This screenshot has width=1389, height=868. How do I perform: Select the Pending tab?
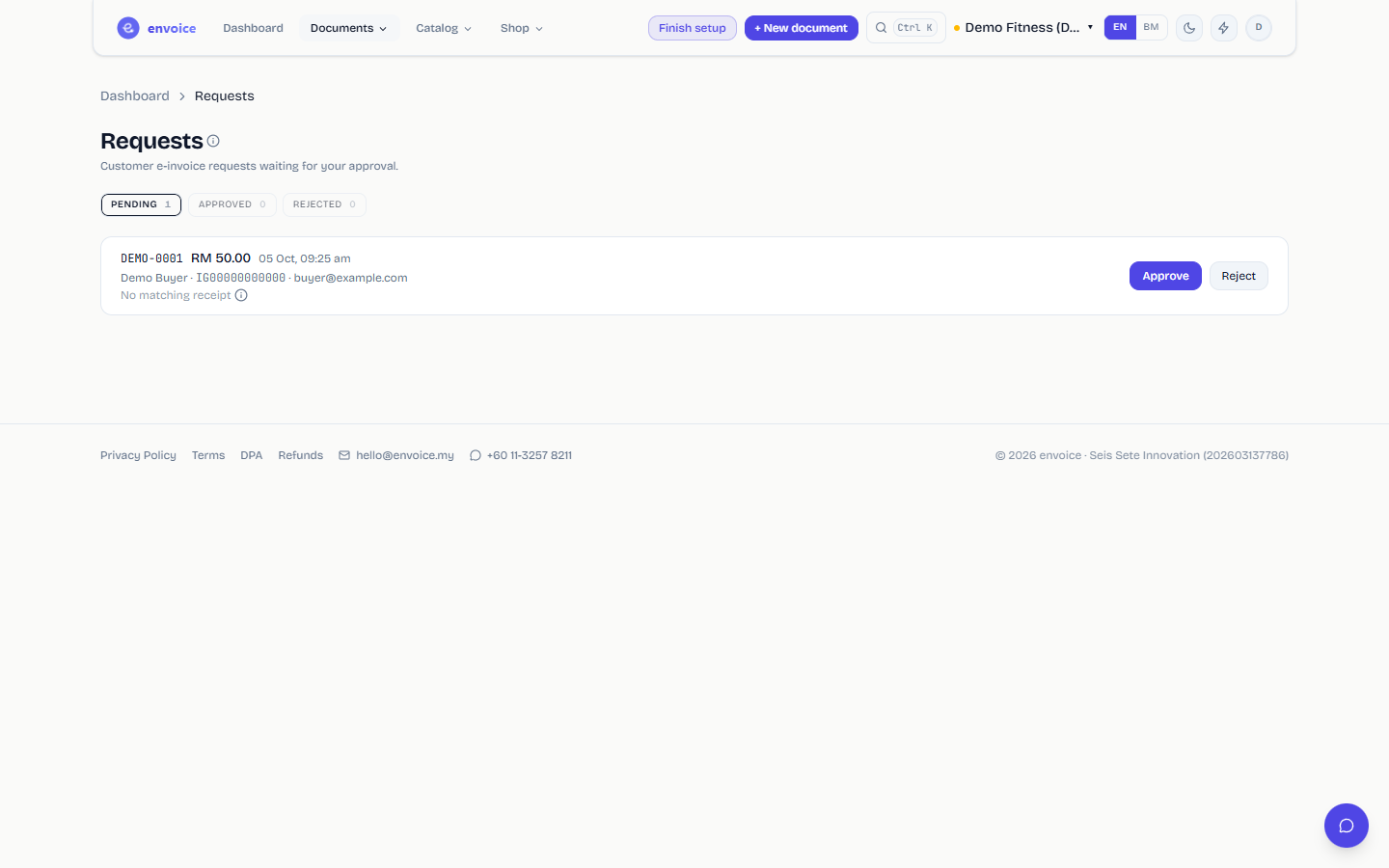[141, 204]
